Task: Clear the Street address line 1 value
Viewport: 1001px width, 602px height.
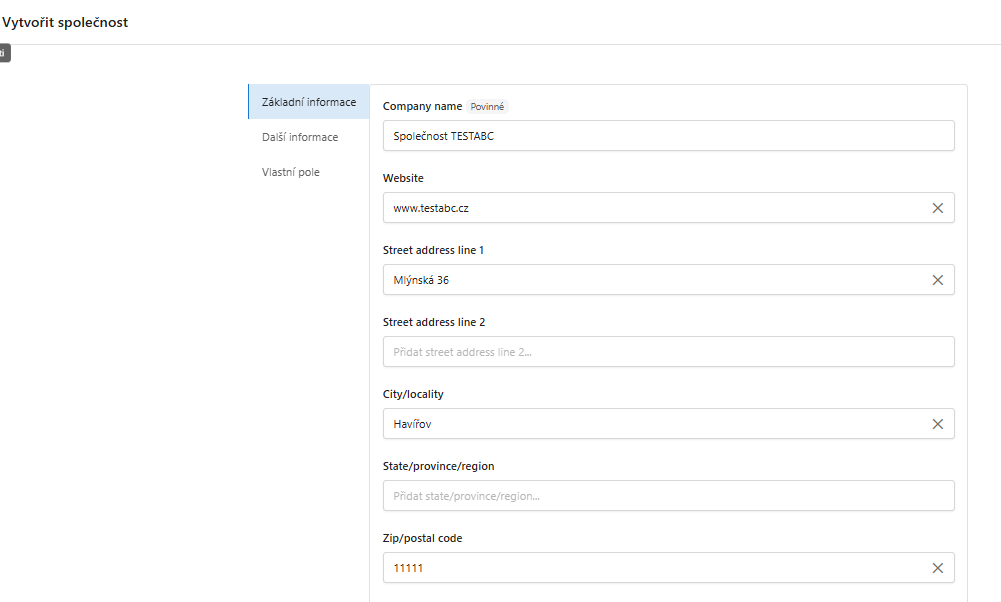Action: (937, 280)
